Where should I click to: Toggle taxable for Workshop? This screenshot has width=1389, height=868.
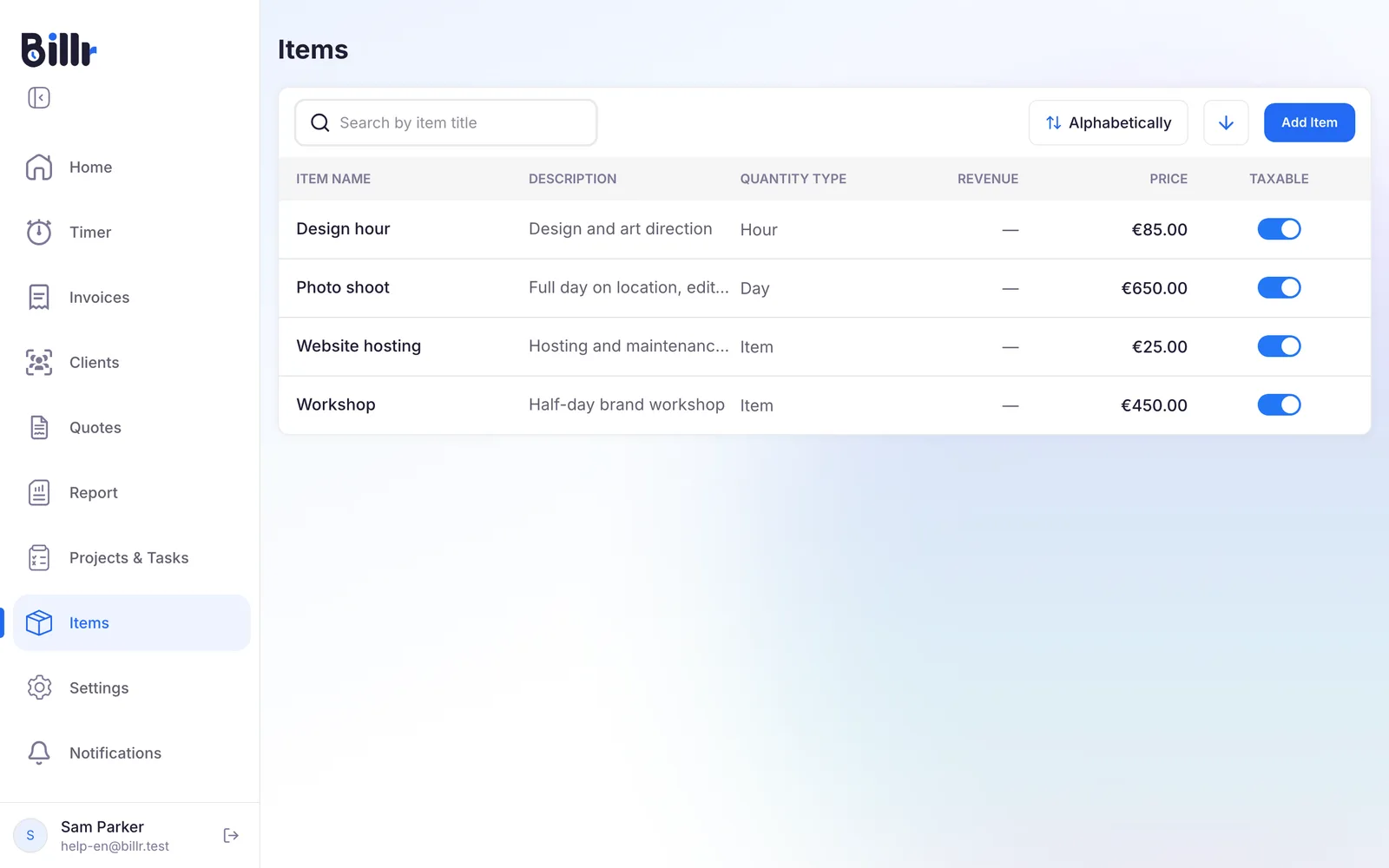1279,404
